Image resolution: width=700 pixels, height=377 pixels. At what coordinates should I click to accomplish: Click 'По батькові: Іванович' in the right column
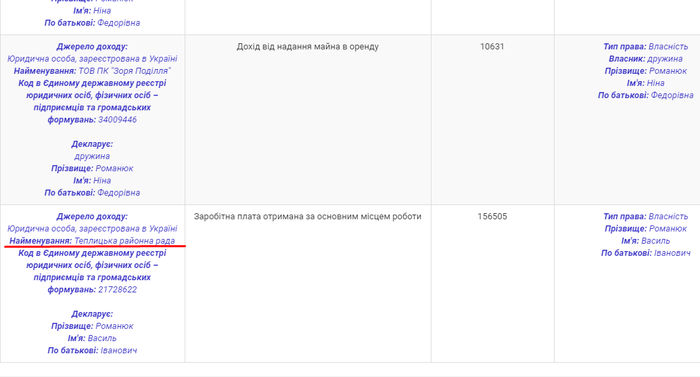tap(646, 253)
